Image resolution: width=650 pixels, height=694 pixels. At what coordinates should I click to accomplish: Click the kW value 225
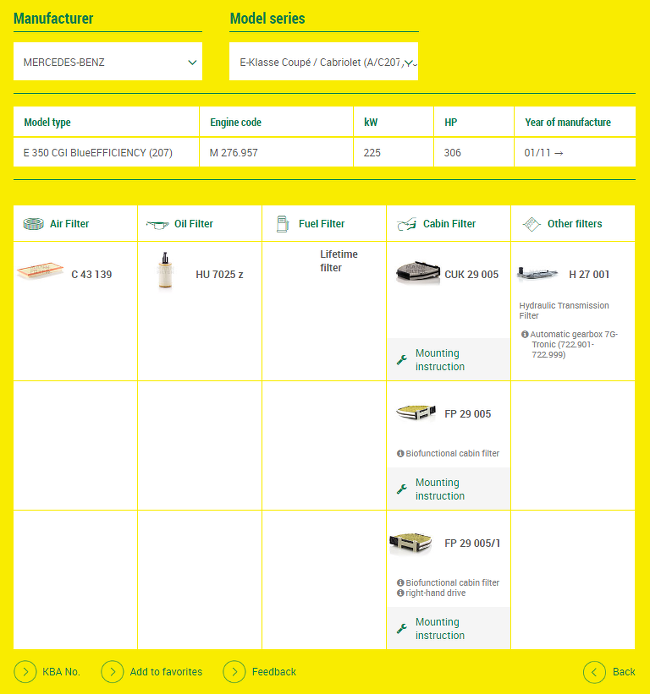[372, 153]
